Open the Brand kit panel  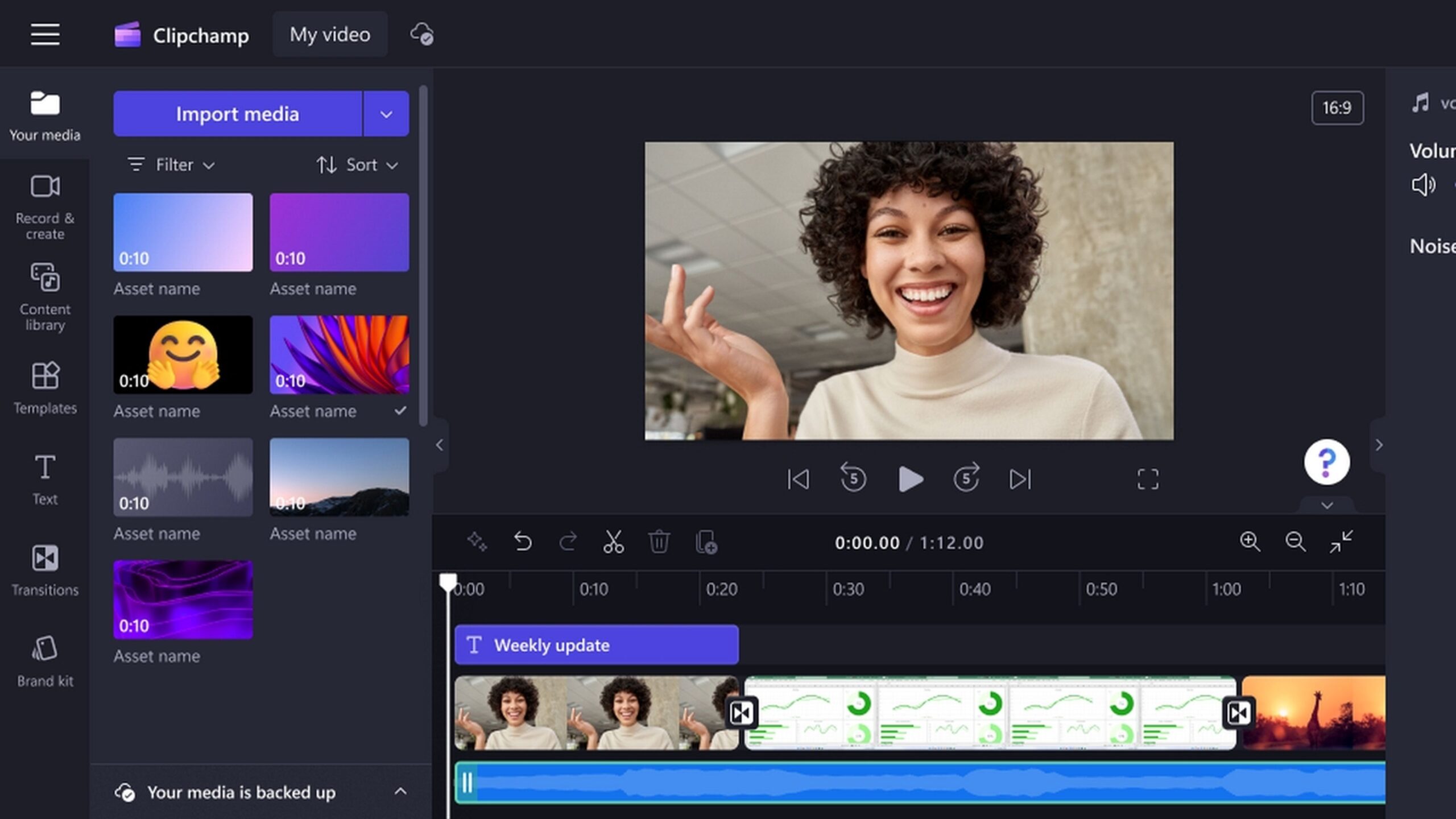pyautogui.click(x=44, y=661)
